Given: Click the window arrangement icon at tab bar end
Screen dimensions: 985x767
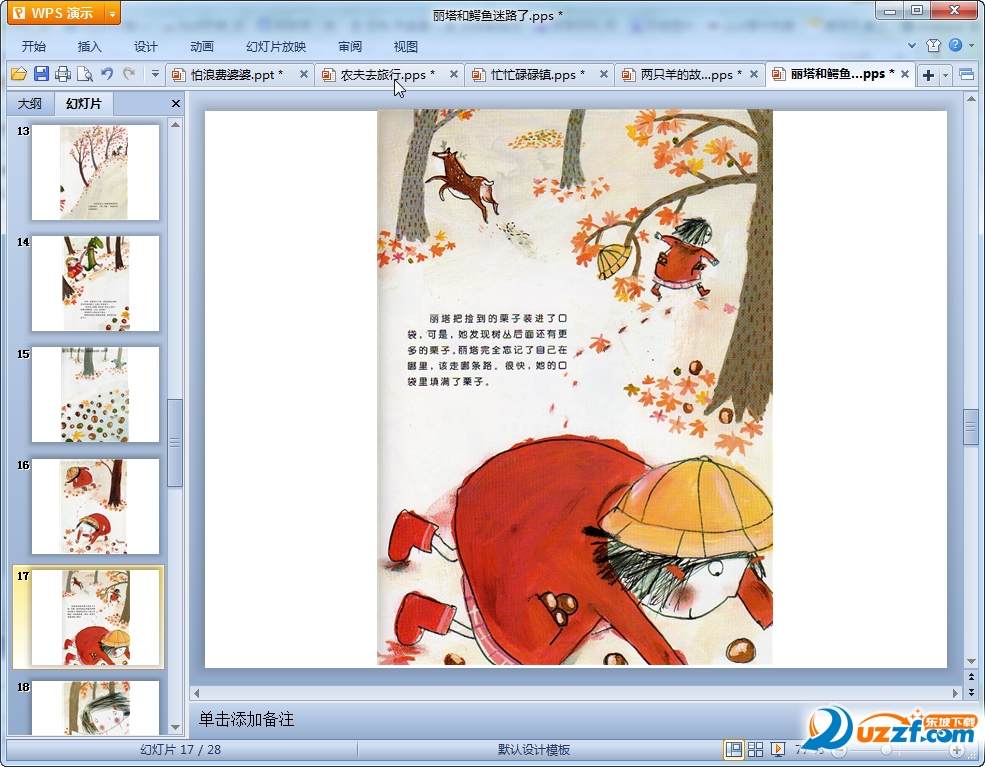Looking at the screenshot, I should pyautogui.click(x=966, y=75).
